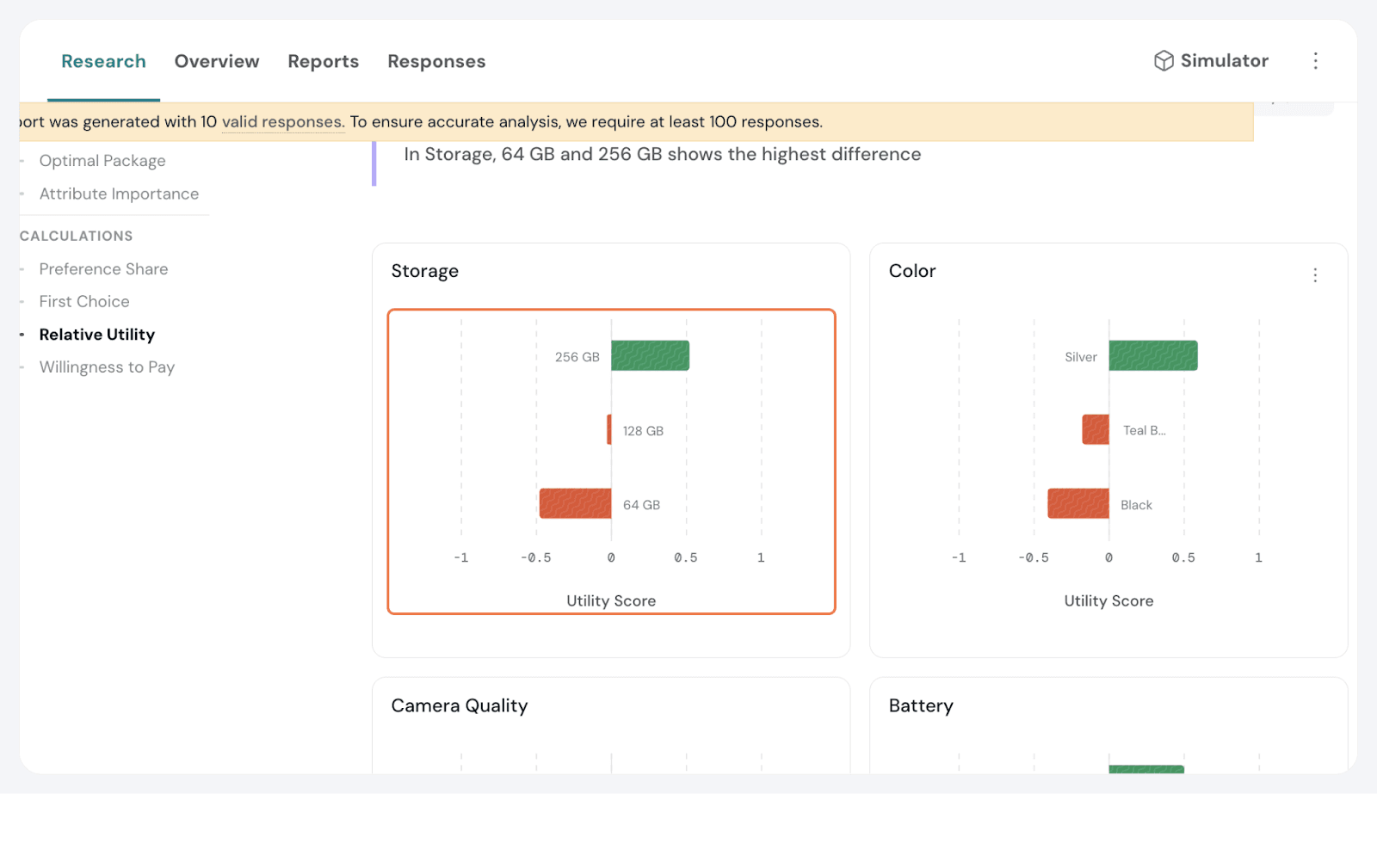Click the red 64 GB bar
This screenshot has height=868, width=1377.
(575, 504)
